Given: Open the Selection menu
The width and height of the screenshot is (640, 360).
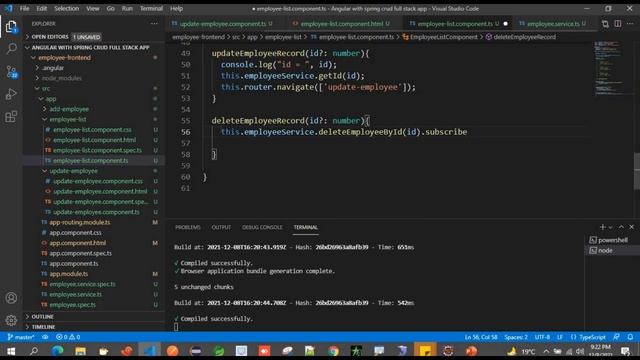Looking at the screenshot, I should coord(67,9).
